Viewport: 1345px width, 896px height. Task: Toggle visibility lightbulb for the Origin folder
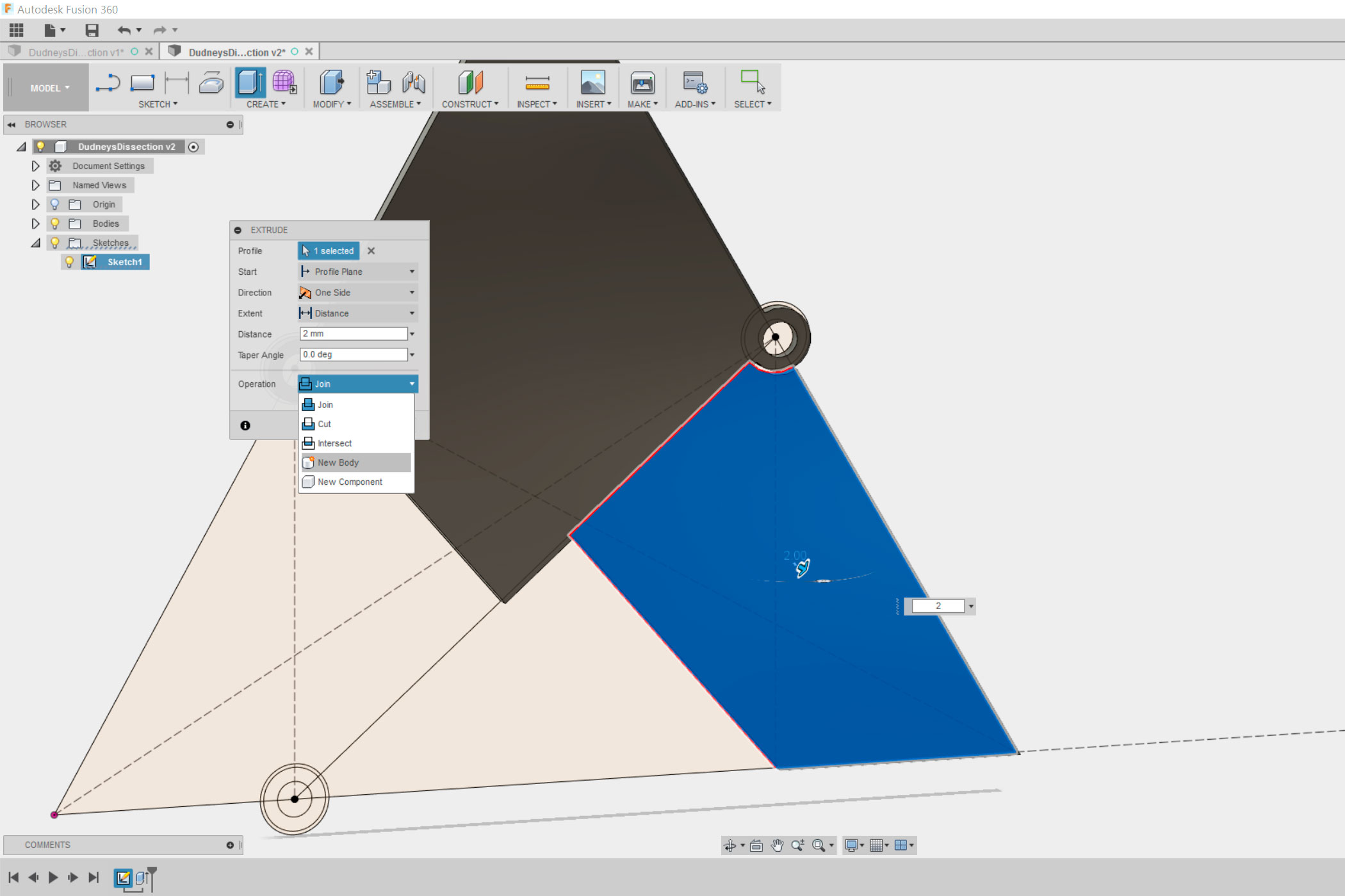[55, 204]
